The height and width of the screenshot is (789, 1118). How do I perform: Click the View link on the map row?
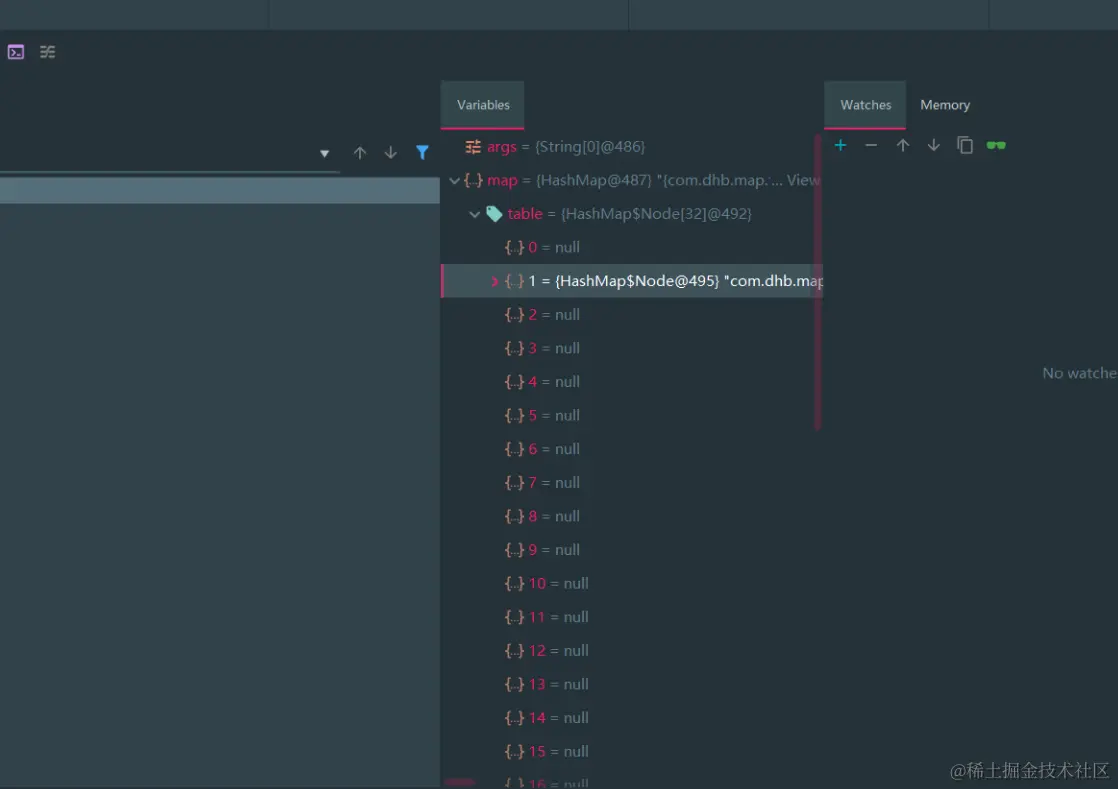(804, 180)
